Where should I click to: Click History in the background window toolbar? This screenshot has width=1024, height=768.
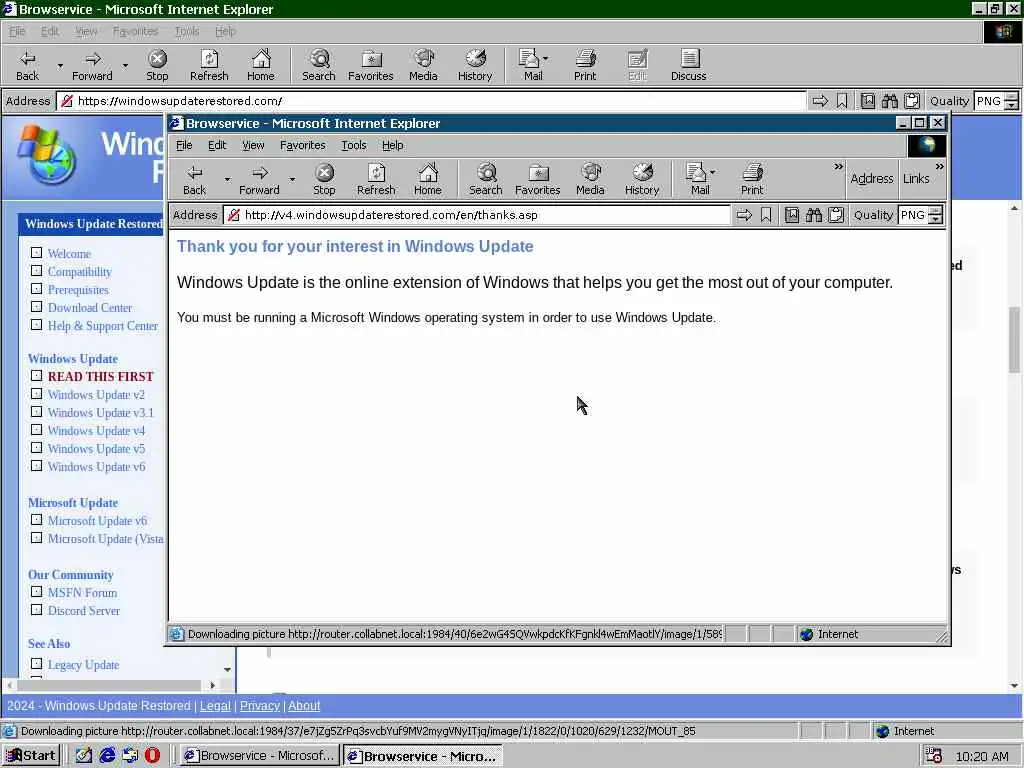coord(475,65)
